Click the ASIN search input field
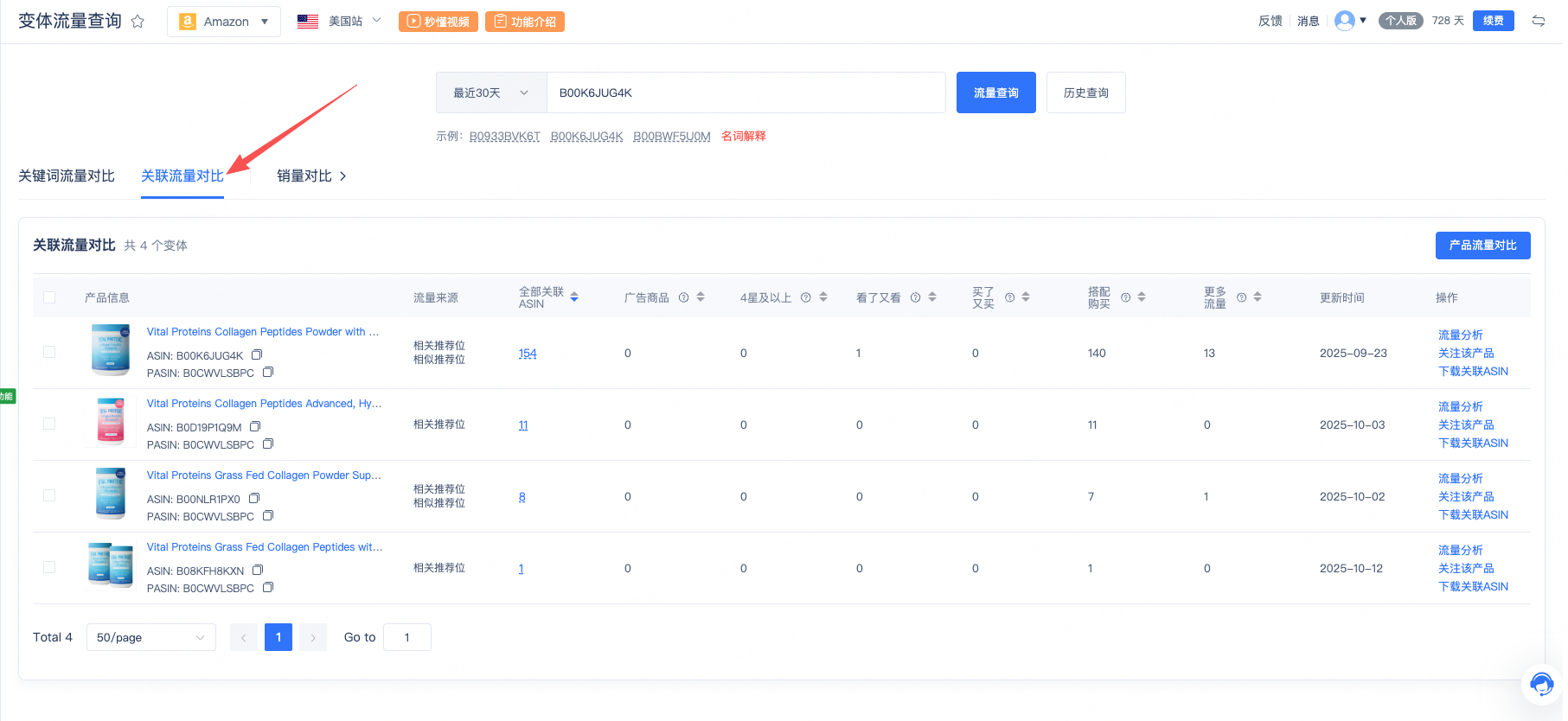The width and height of the screenshot is (1568, 721). coord(746,93)
